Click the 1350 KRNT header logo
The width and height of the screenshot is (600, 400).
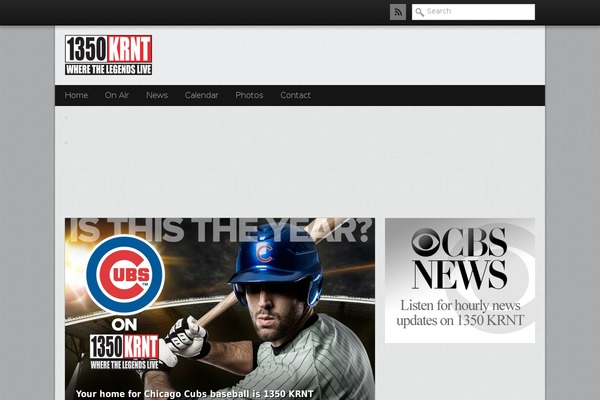pos(109,55)
